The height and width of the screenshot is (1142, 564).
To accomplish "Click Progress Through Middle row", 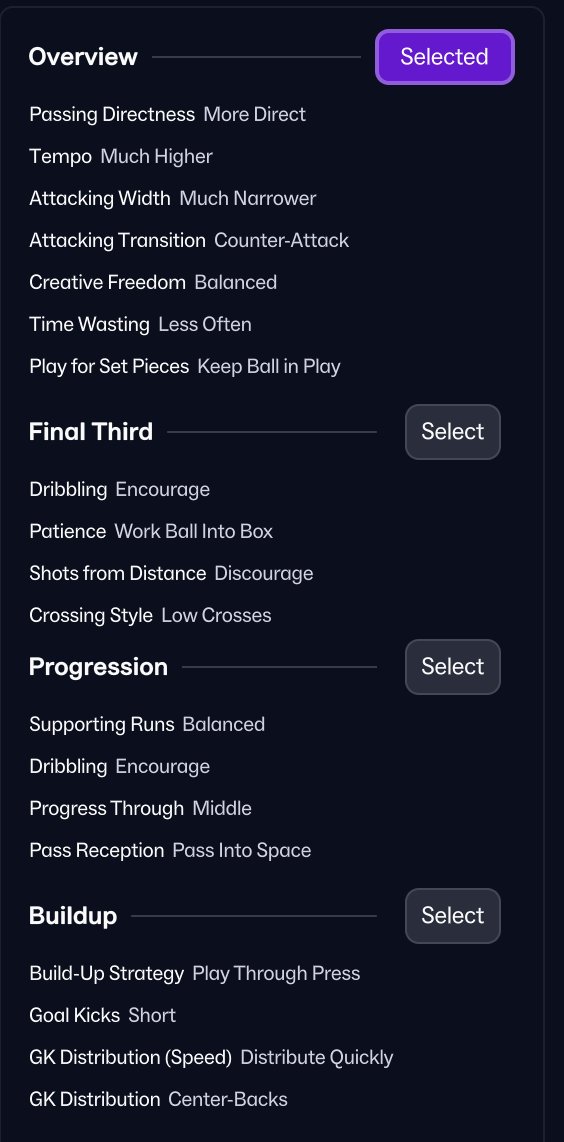I will (x=141, y=808).
